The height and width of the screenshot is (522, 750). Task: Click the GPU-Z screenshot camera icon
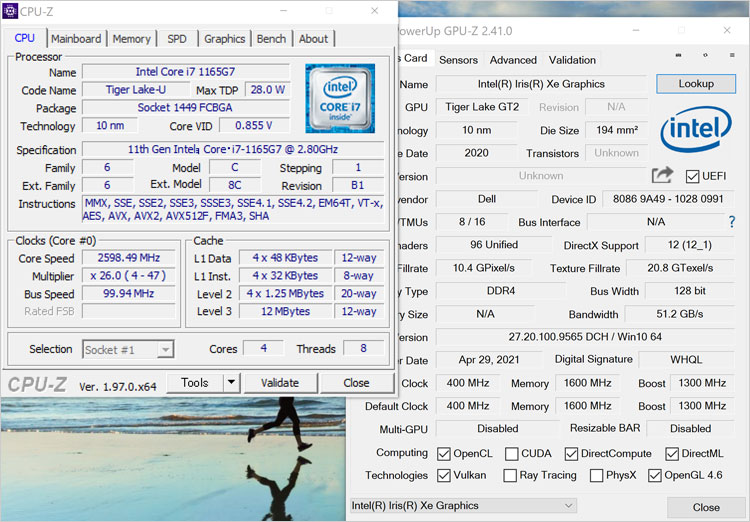pyautogui.click(x=678, y=55)
